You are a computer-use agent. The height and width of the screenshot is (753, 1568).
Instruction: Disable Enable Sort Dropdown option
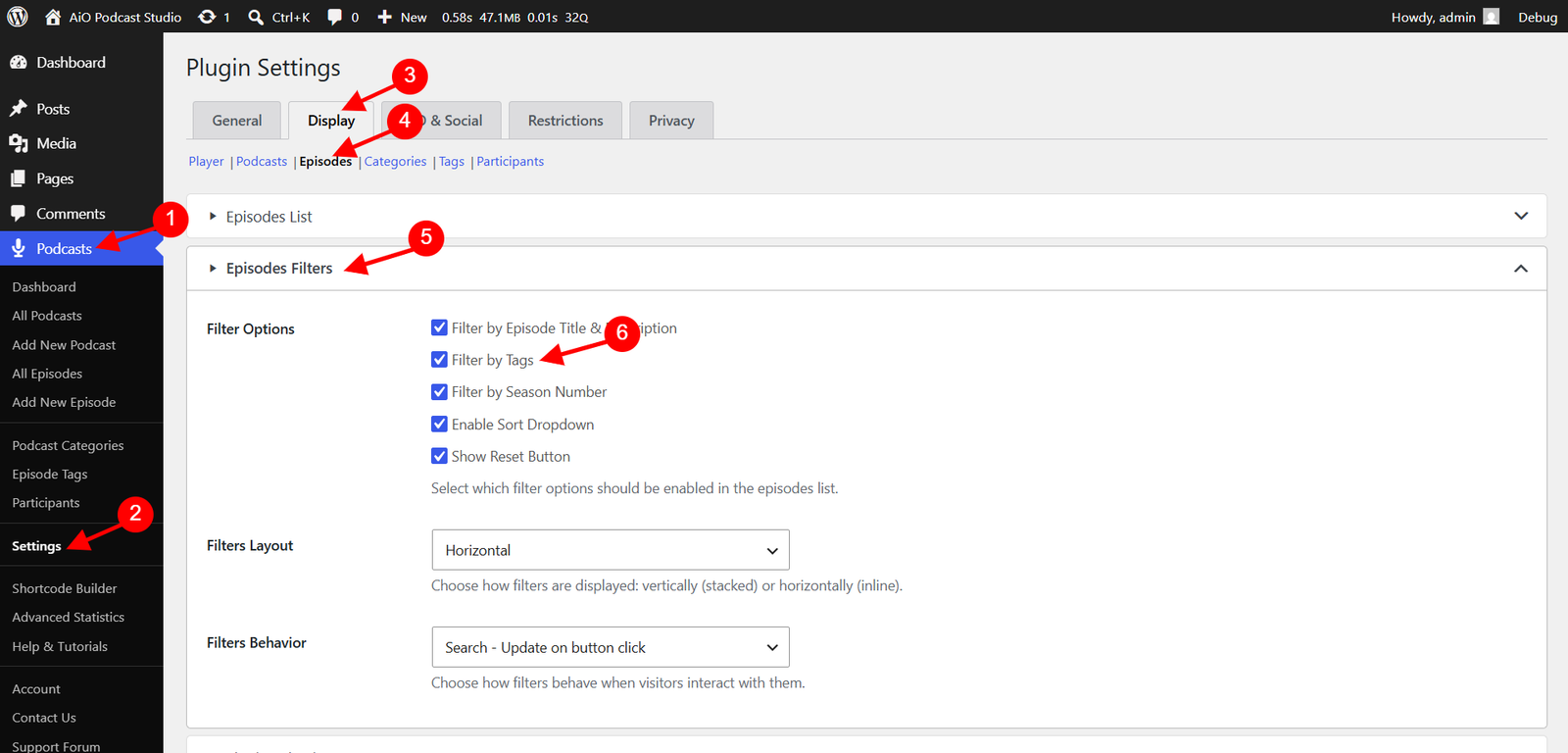pyautogui.click(x=439, y=425)
